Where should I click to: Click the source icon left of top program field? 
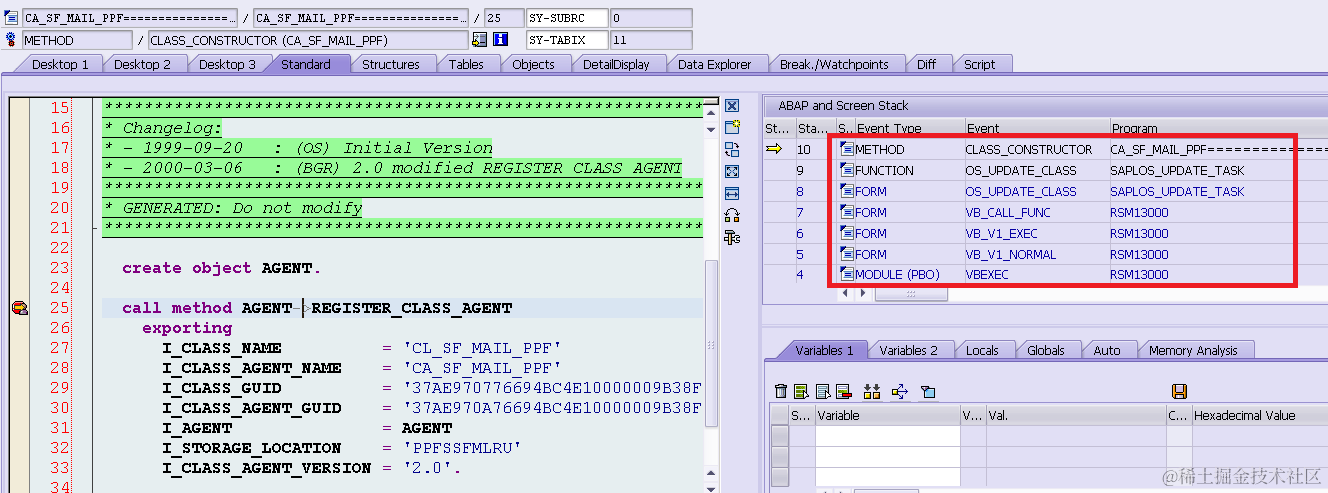pyautogui.click(x=12, y=18)
